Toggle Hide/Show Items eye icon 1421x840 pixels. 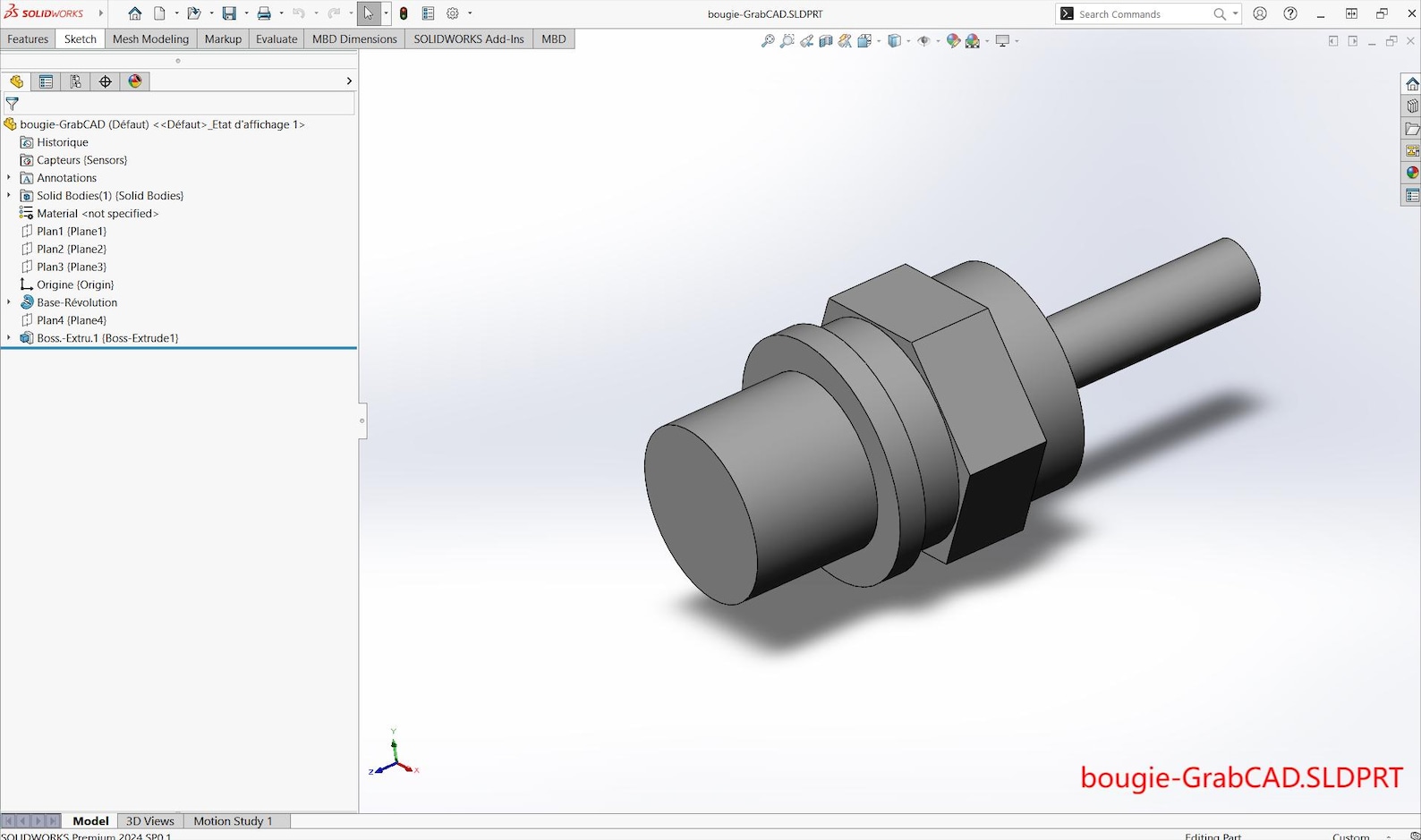pyautogui.click(x=923, y=41)
